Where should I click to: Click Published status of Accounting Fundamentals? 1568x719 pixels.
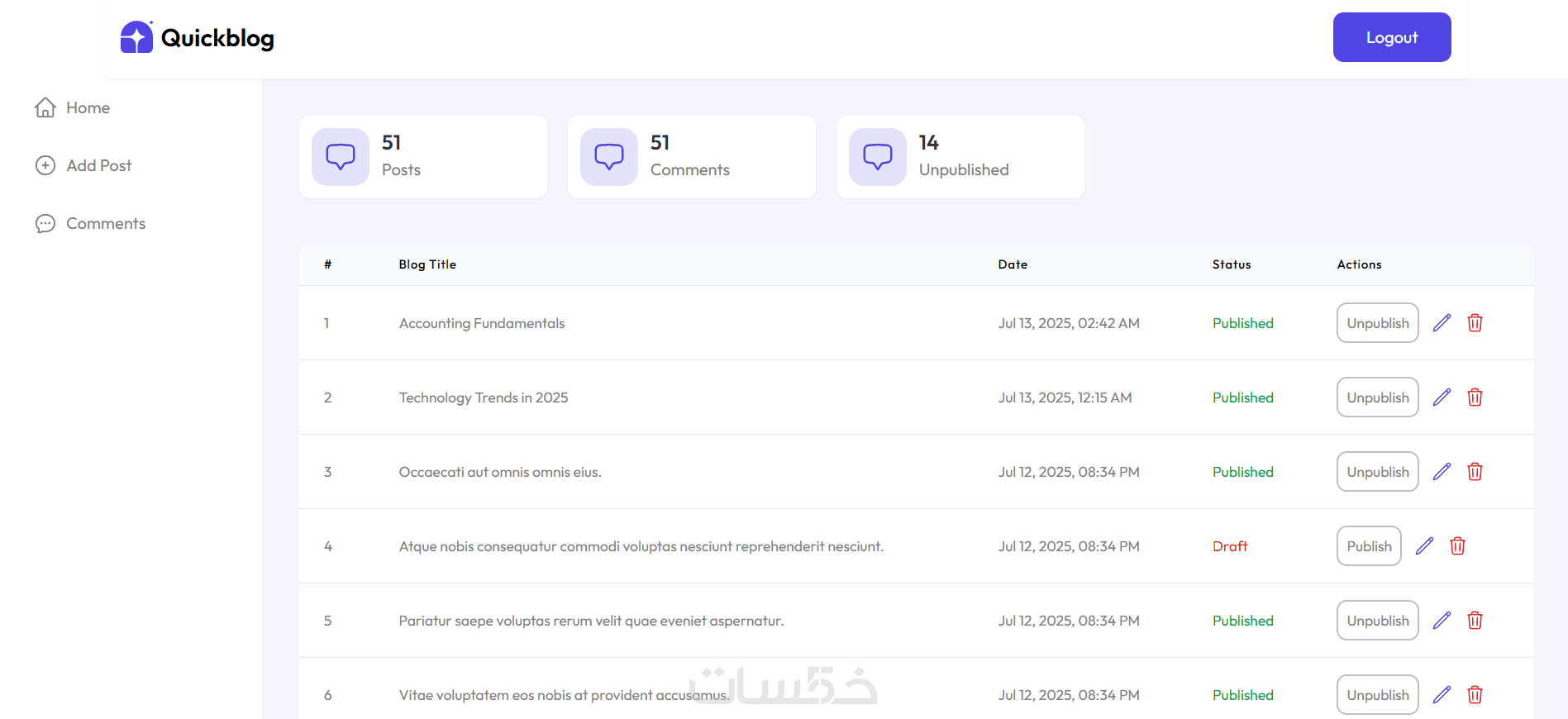1243,323
